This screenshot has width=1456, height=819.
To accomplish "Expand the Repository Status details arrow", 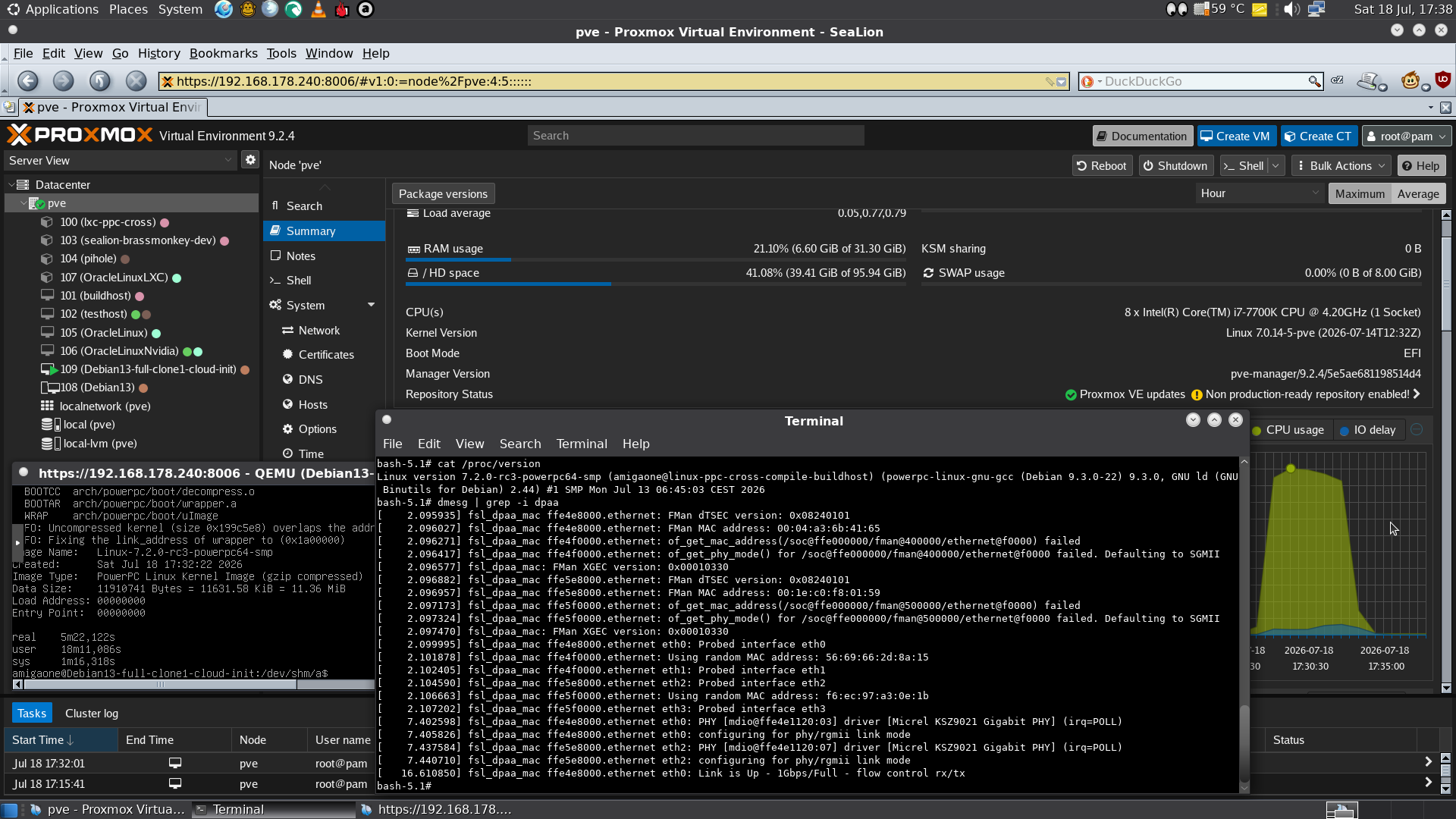I will [1417, 394].
